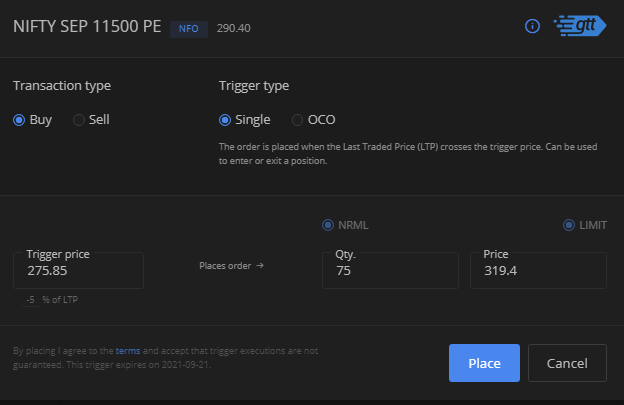Focus the Trigger price field
This screenshot has width=624, height=405.
click(78, 270)
